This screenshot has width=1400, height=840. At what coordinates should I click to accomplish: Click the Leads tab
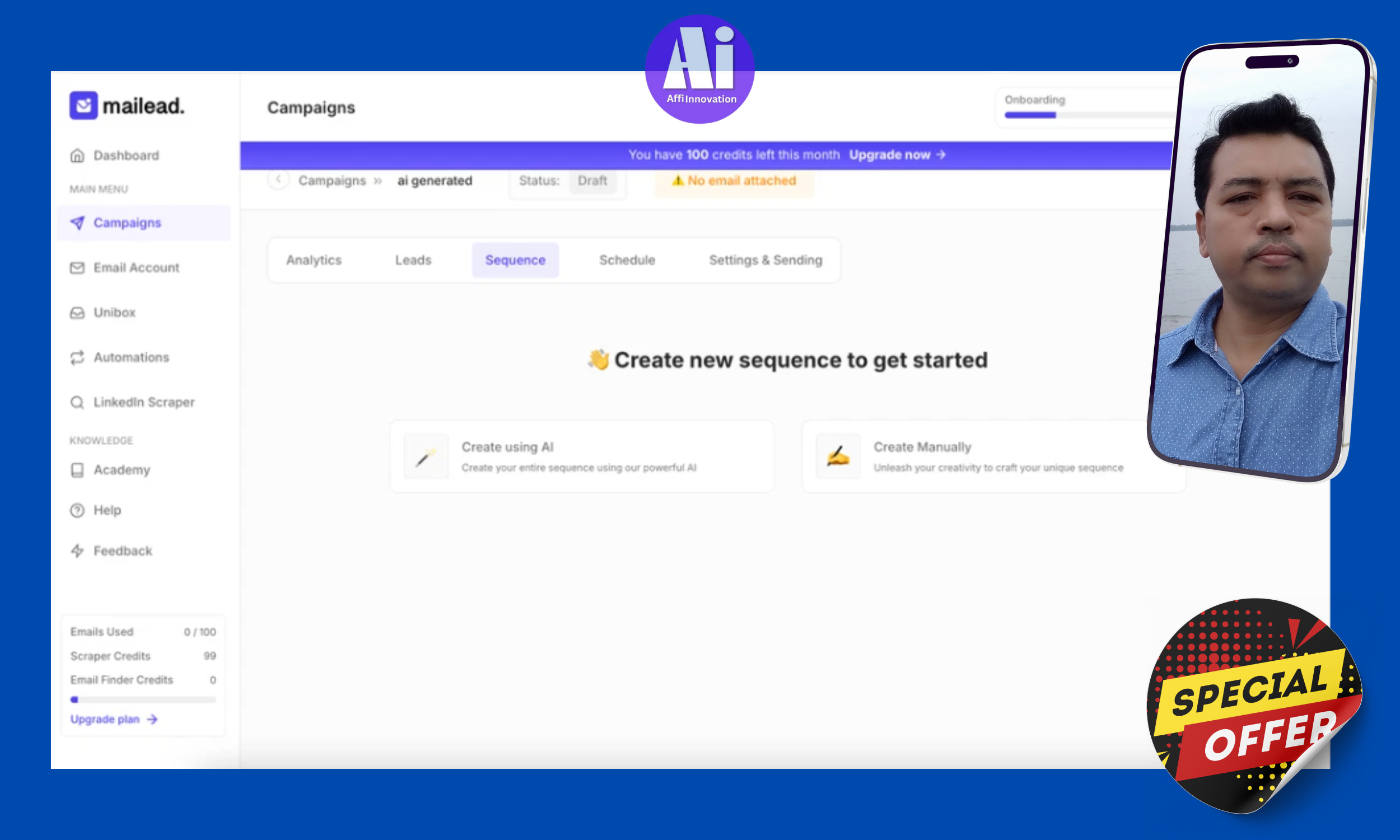[413, 259]
